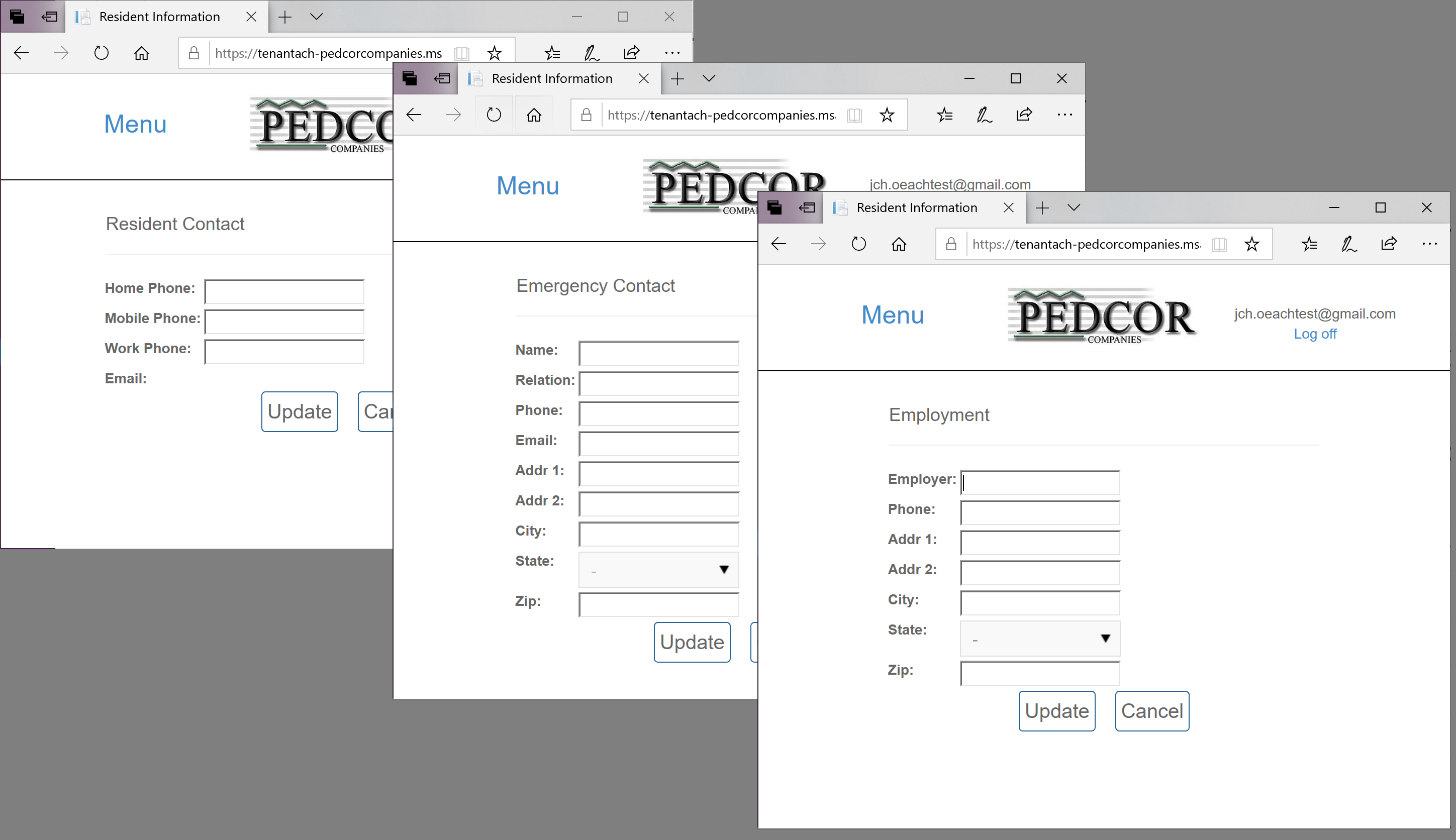Click the Log off link
Screen dimensions: 1456x840
[1315, 334]
